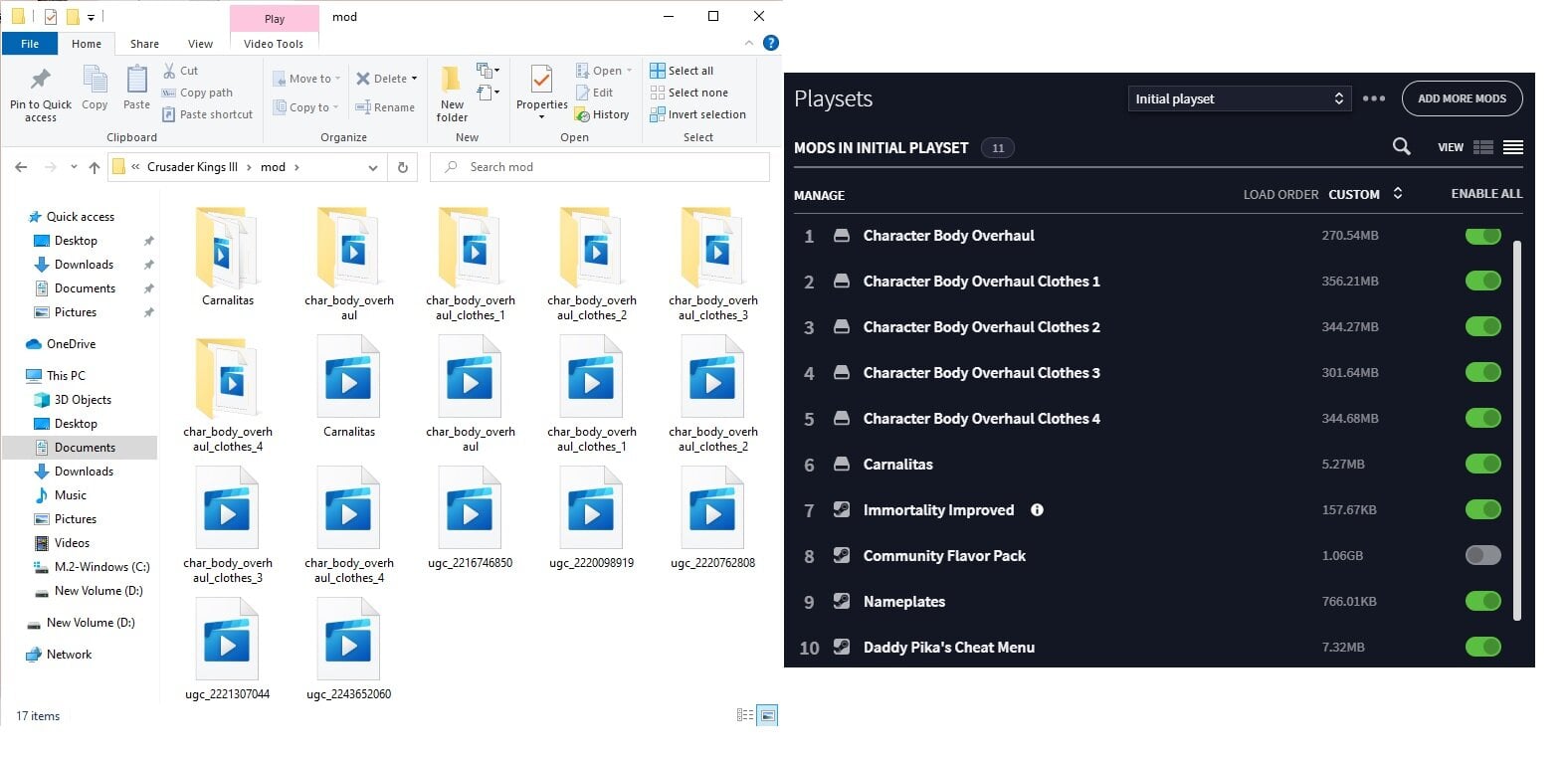Click Invert selection in ribbon

[697, 114]
